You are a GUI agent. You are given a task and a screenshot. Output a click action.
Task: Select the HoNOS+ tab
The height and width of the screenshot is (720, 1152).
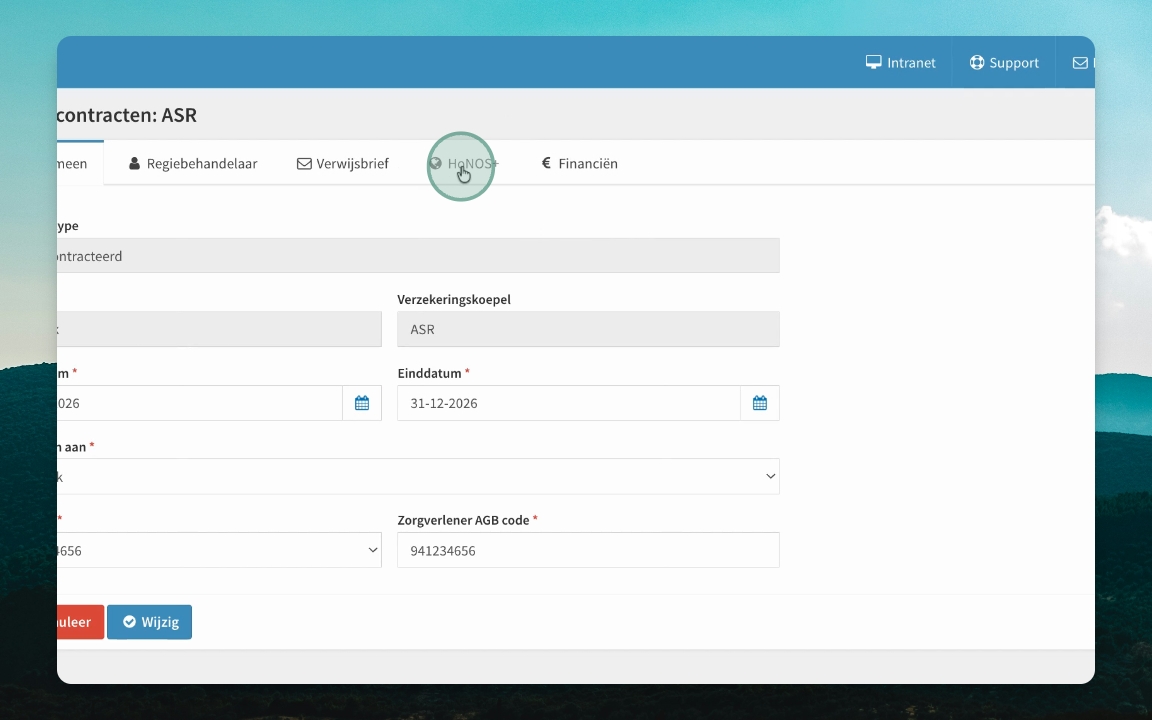click(x=464, y=163)
